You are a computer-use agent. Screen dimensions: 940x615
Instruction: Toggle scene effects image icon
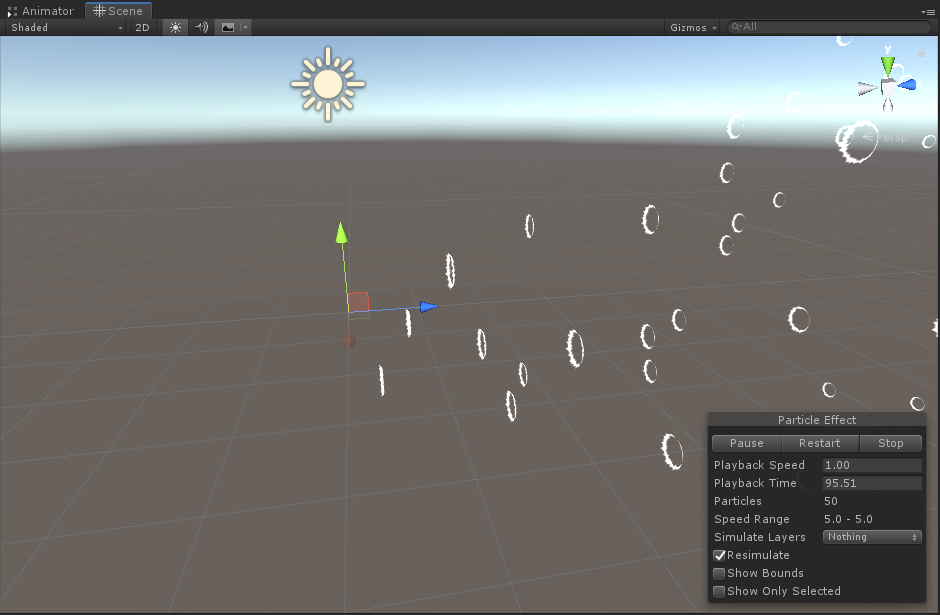pos(228,28)
